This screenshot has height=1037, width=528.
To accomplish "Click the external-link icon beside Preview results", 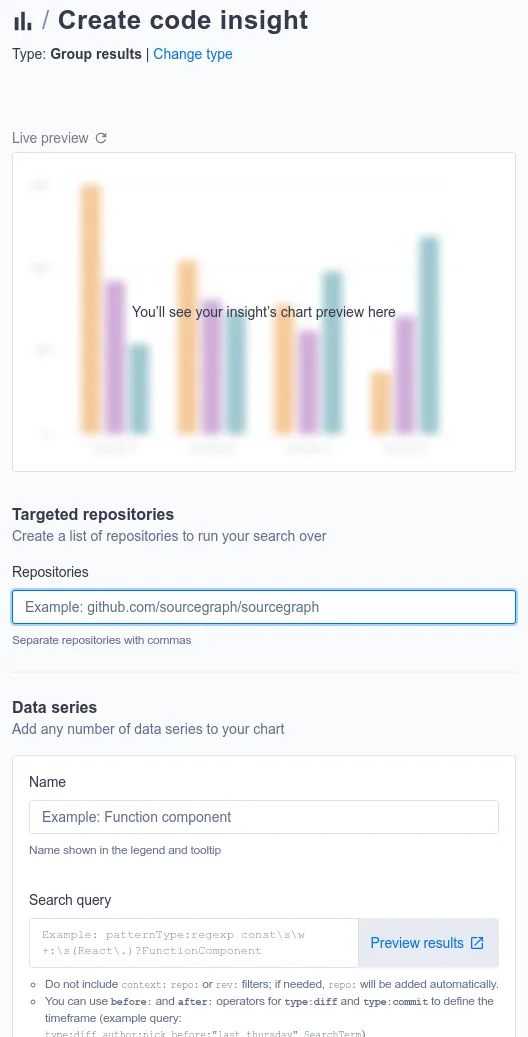I will tap(477, 943).
